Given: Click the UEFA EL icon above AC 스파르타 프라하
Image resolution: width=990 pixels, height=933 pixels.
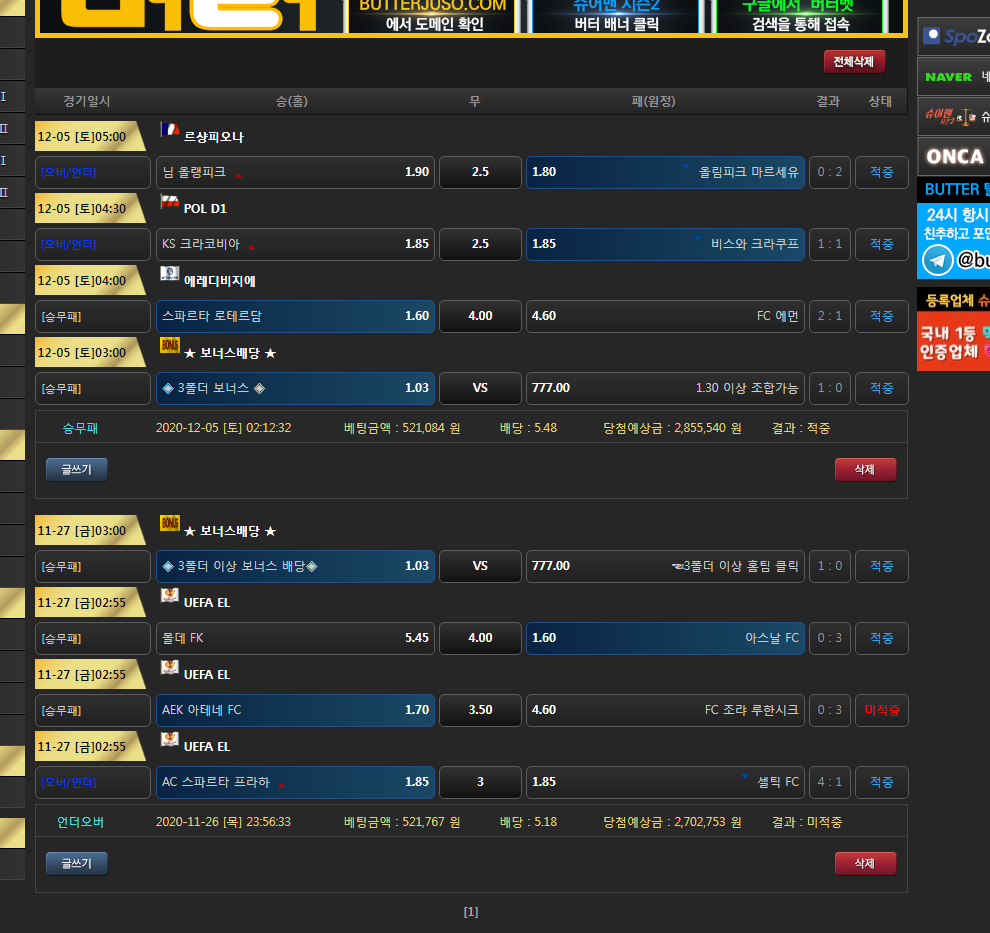Looking at the screenshot, I should [x=169, y=740].
